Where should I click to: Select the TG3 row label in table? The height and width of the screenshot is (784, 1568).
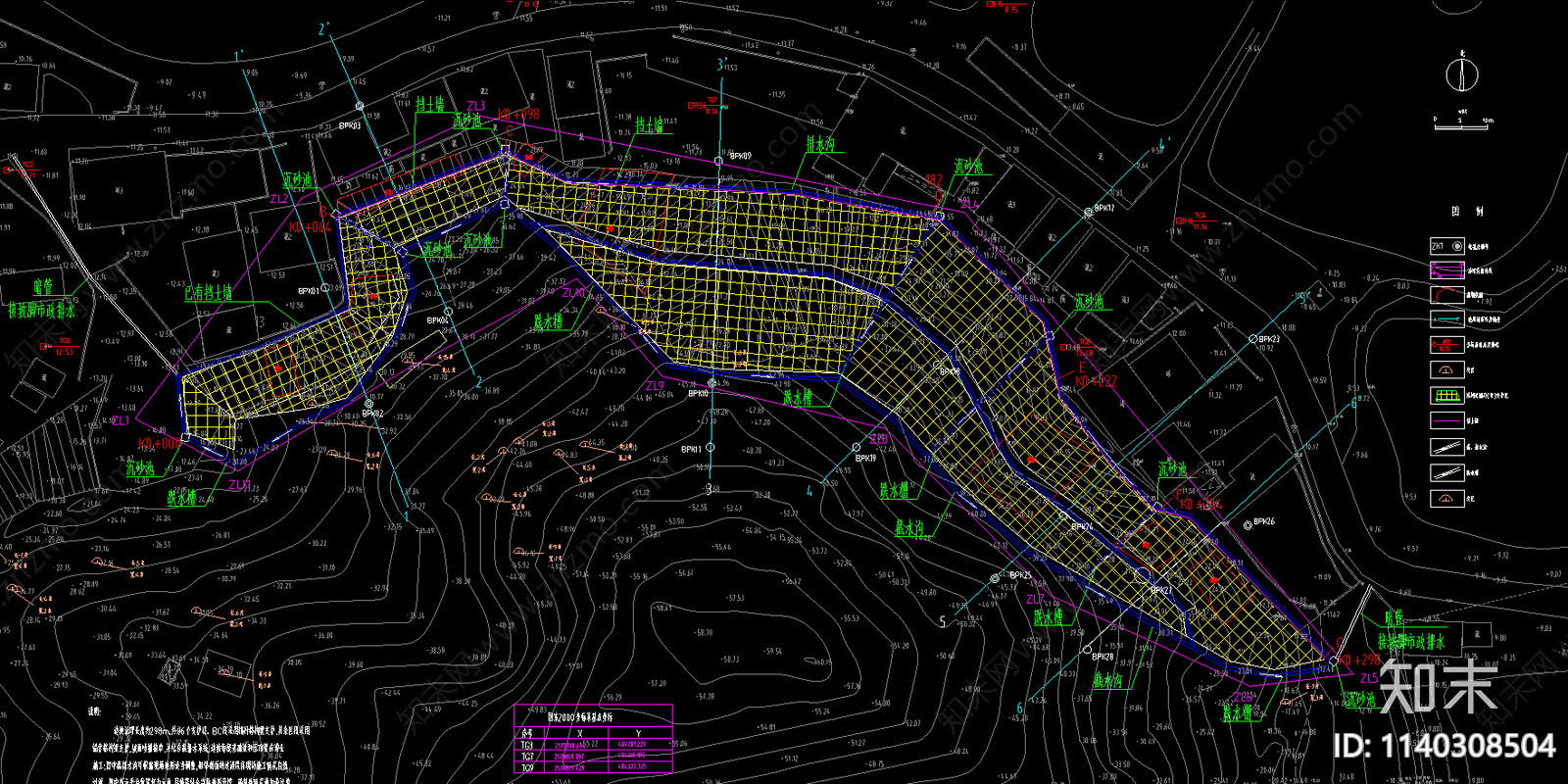coord(527,745)
